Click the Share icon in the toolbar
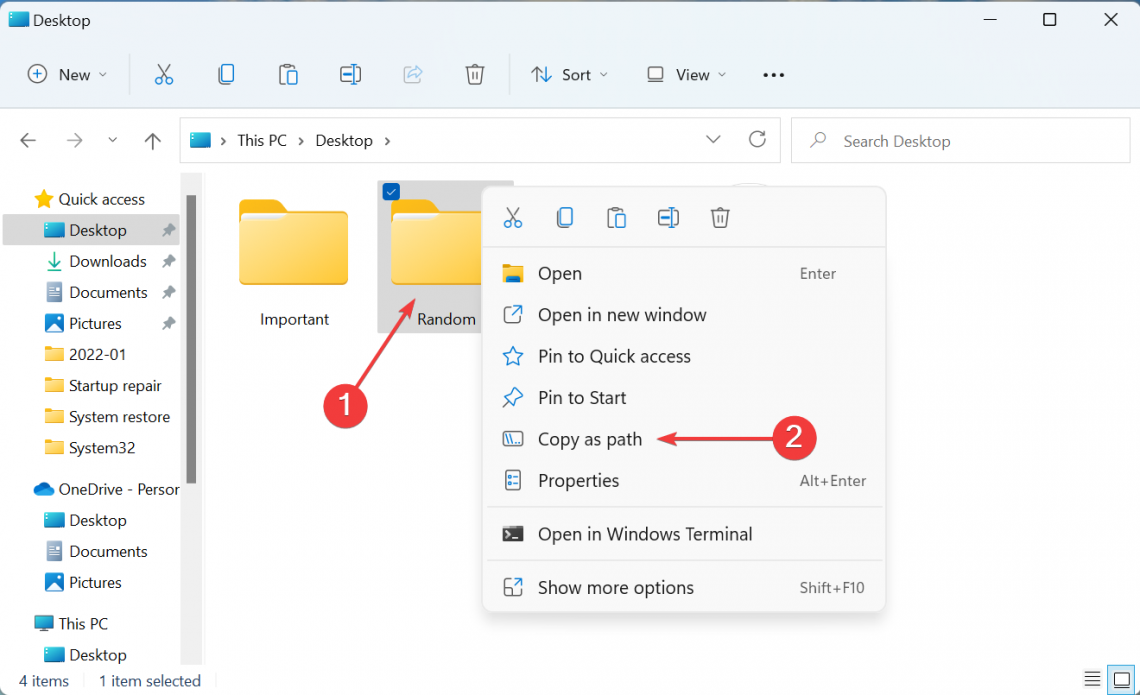 [x=413, y=74]
